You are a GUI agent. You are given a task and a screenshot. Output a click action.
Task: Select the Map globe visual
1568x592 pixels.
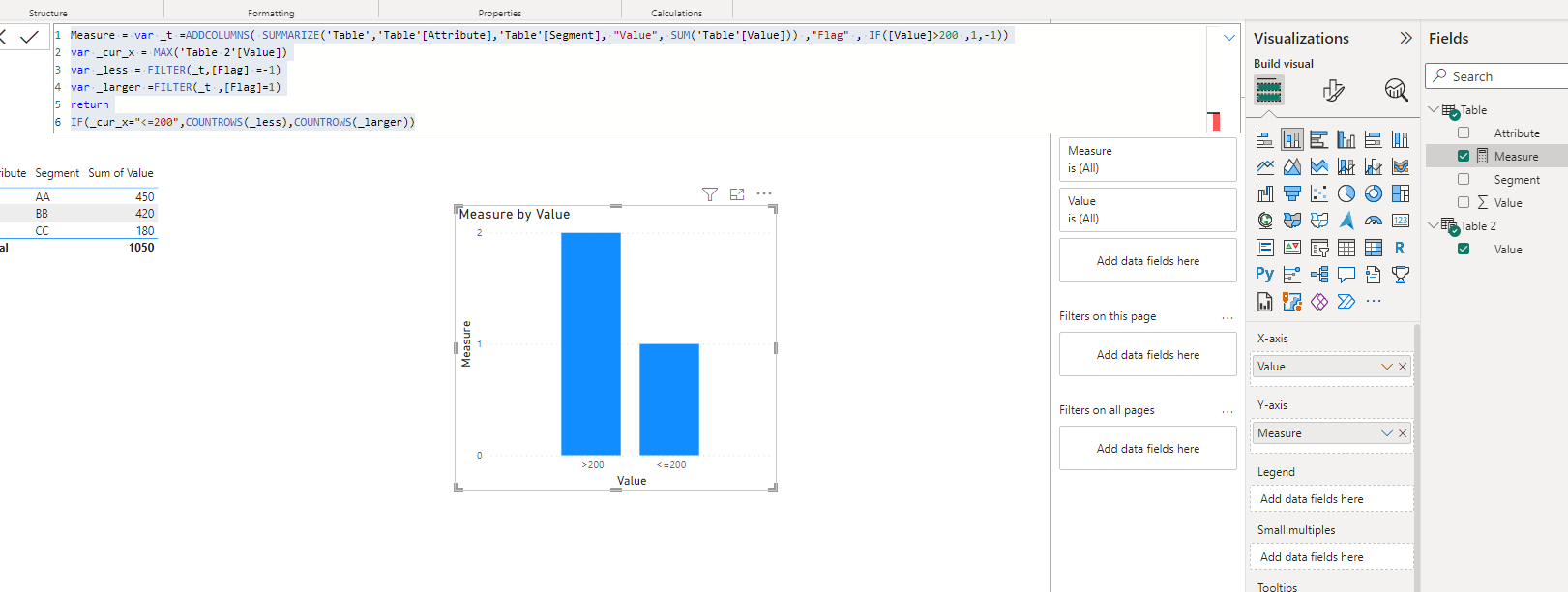pyautogui.click(x=1264, y=221)
